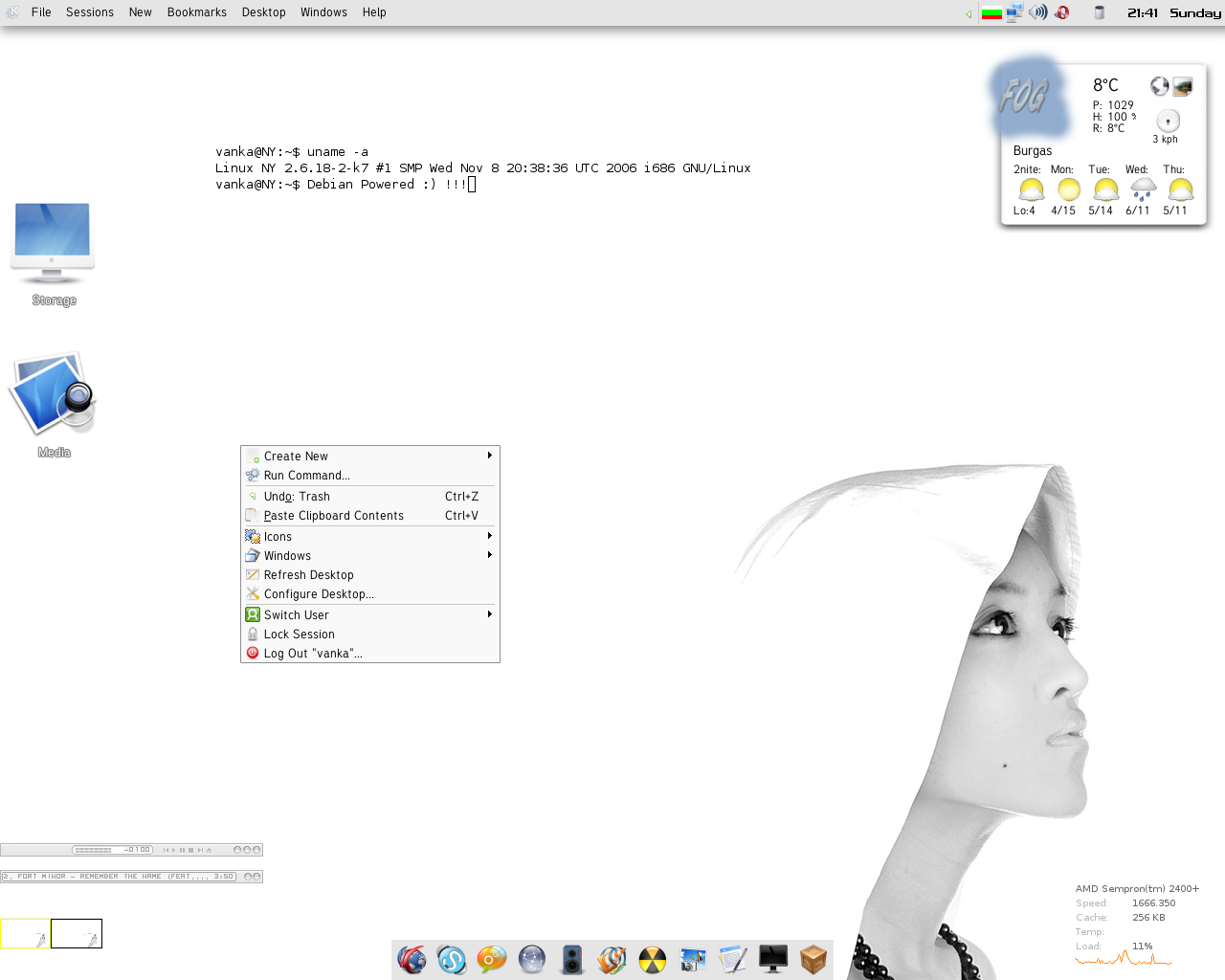Open the File menu
Image resolution: width=1225 pixels, height=980 pixels.
click(41, 12)
